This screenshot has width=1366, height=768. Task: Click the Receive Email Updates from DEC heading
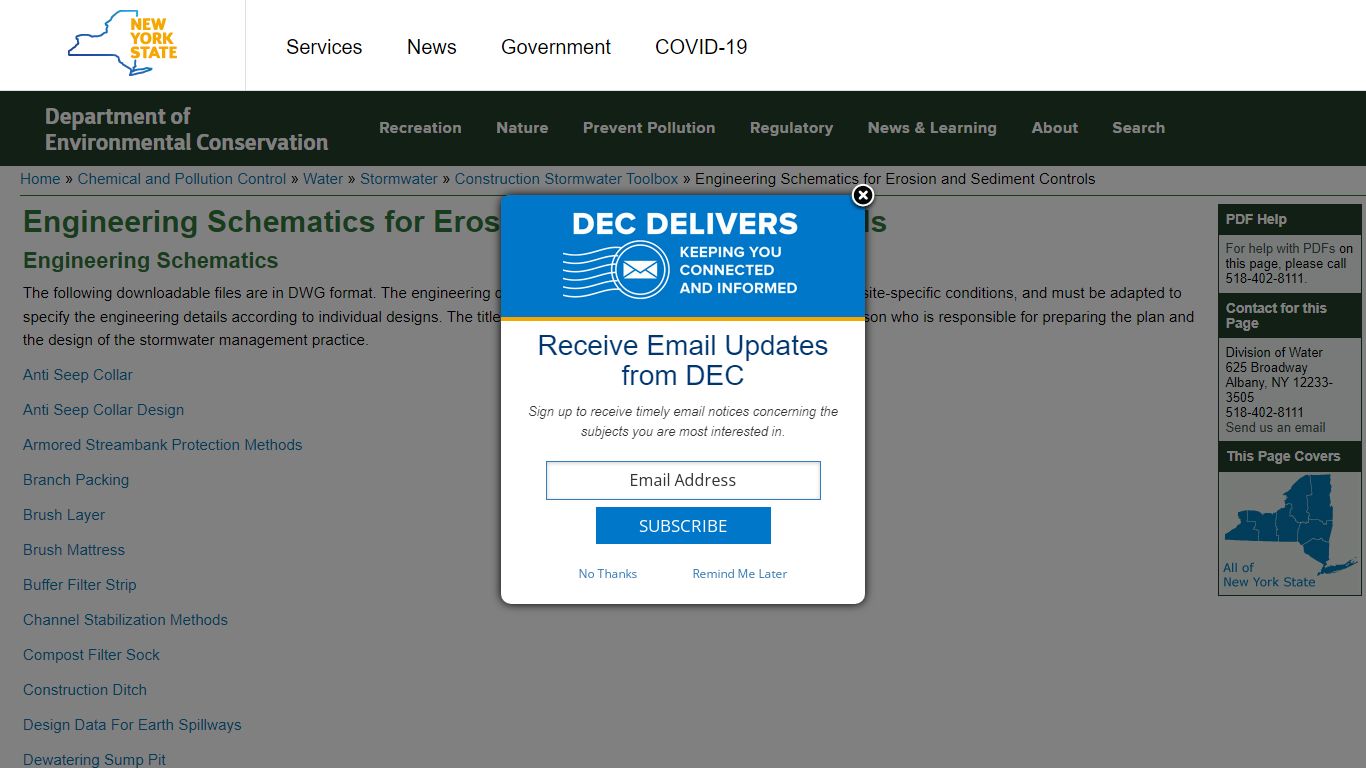point(683,360)
